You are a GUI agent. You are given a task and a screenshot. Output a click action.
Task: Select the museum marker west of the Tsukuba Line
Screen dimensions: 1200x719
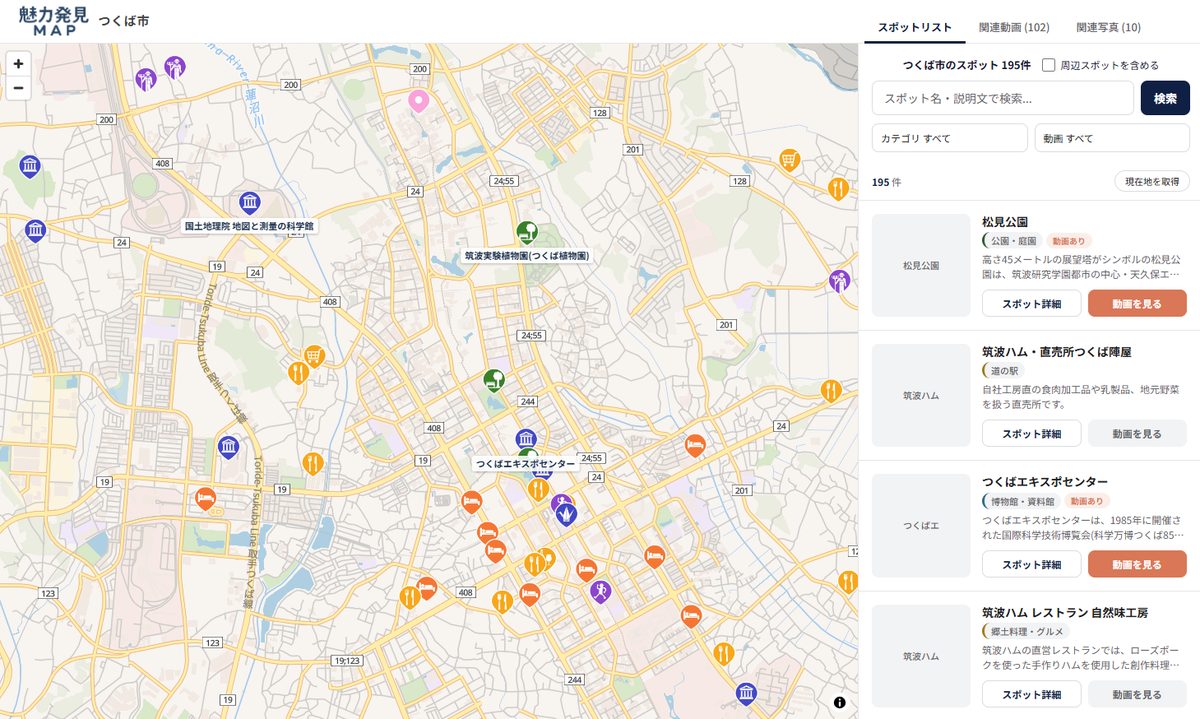click(228, 446)
